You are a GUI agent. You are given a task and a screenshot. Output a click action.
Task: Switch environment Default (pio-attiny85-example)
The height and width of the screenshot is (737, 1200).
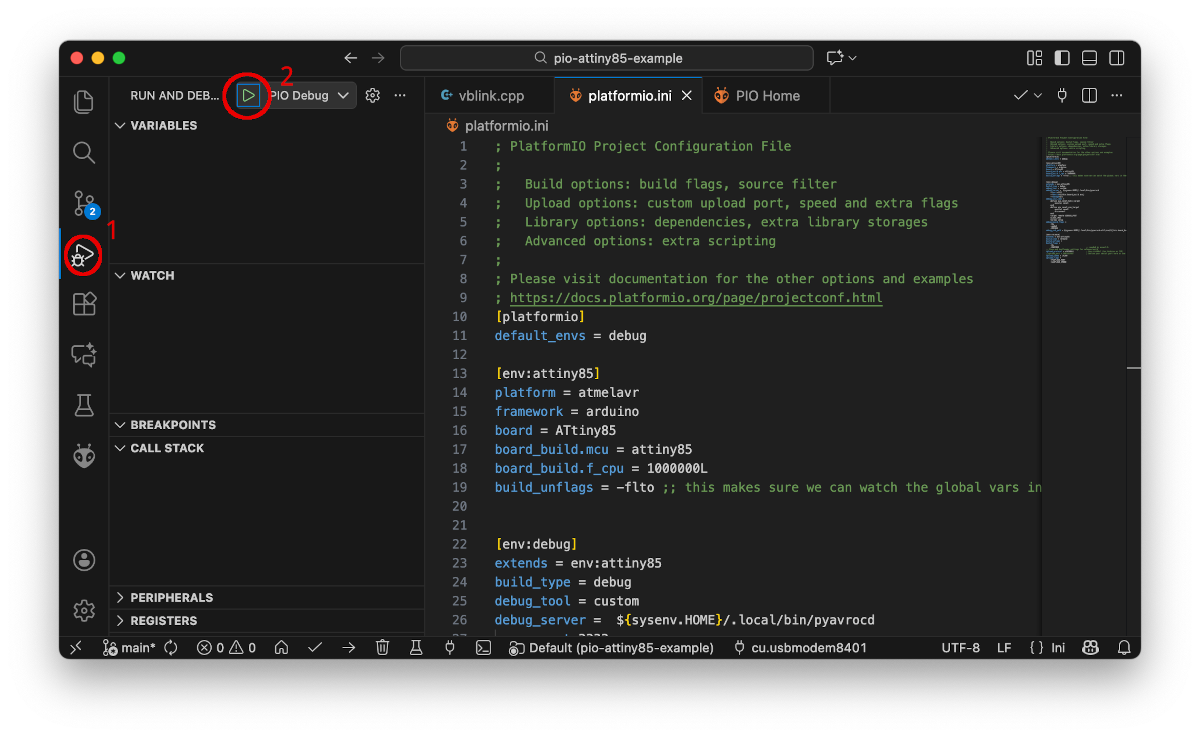coord(611,648)
